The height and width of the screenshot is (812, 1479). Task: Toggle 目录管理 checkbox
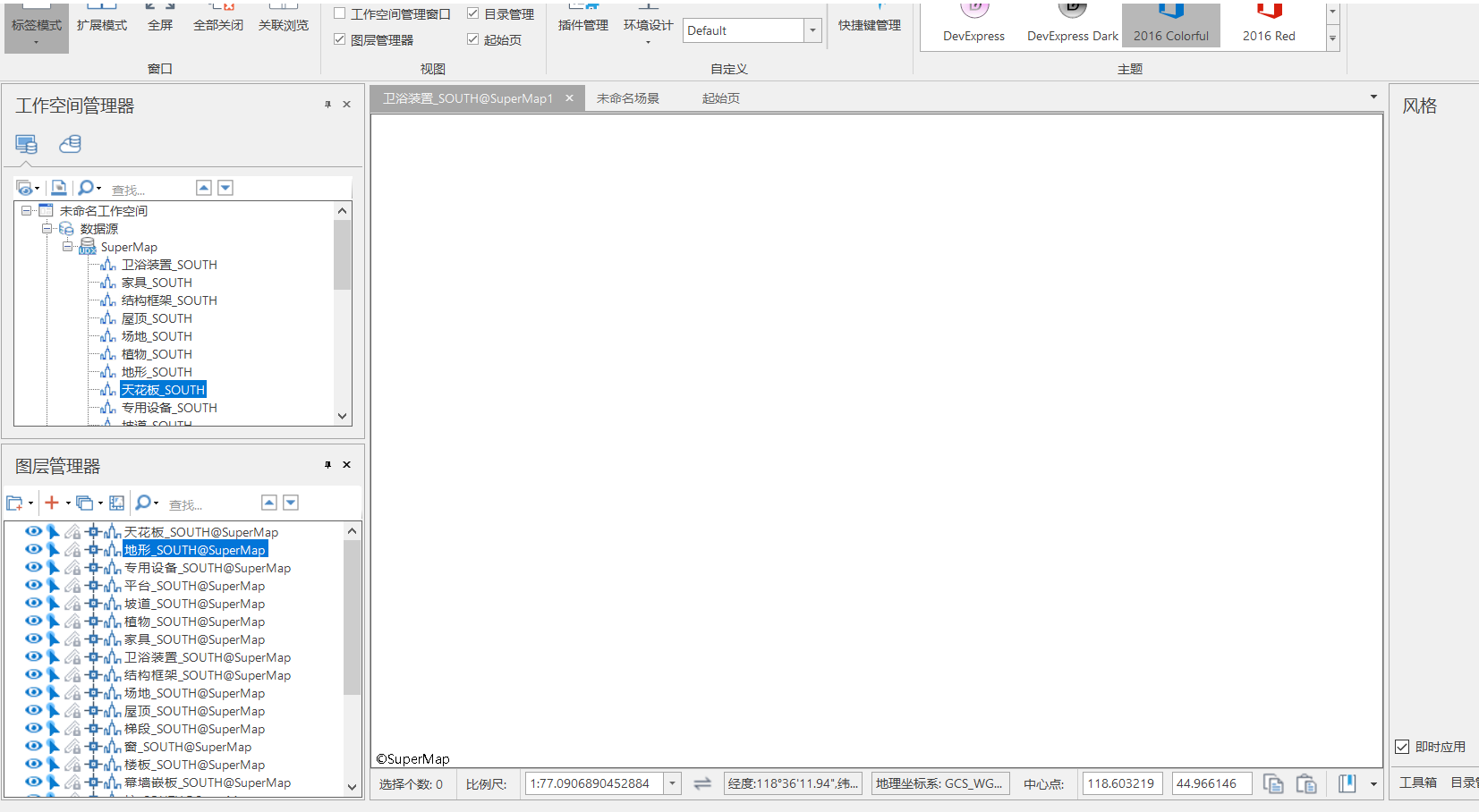473,13
